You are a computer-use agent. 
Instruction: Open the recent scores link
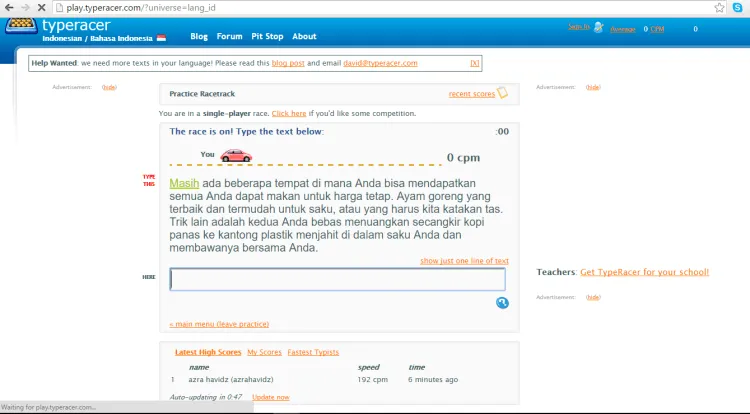click(x=472, y=94)
